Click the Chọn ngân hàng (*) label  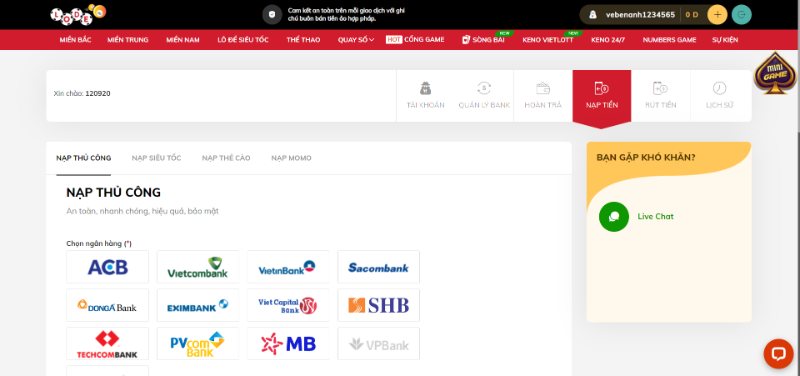pos(99,243)
